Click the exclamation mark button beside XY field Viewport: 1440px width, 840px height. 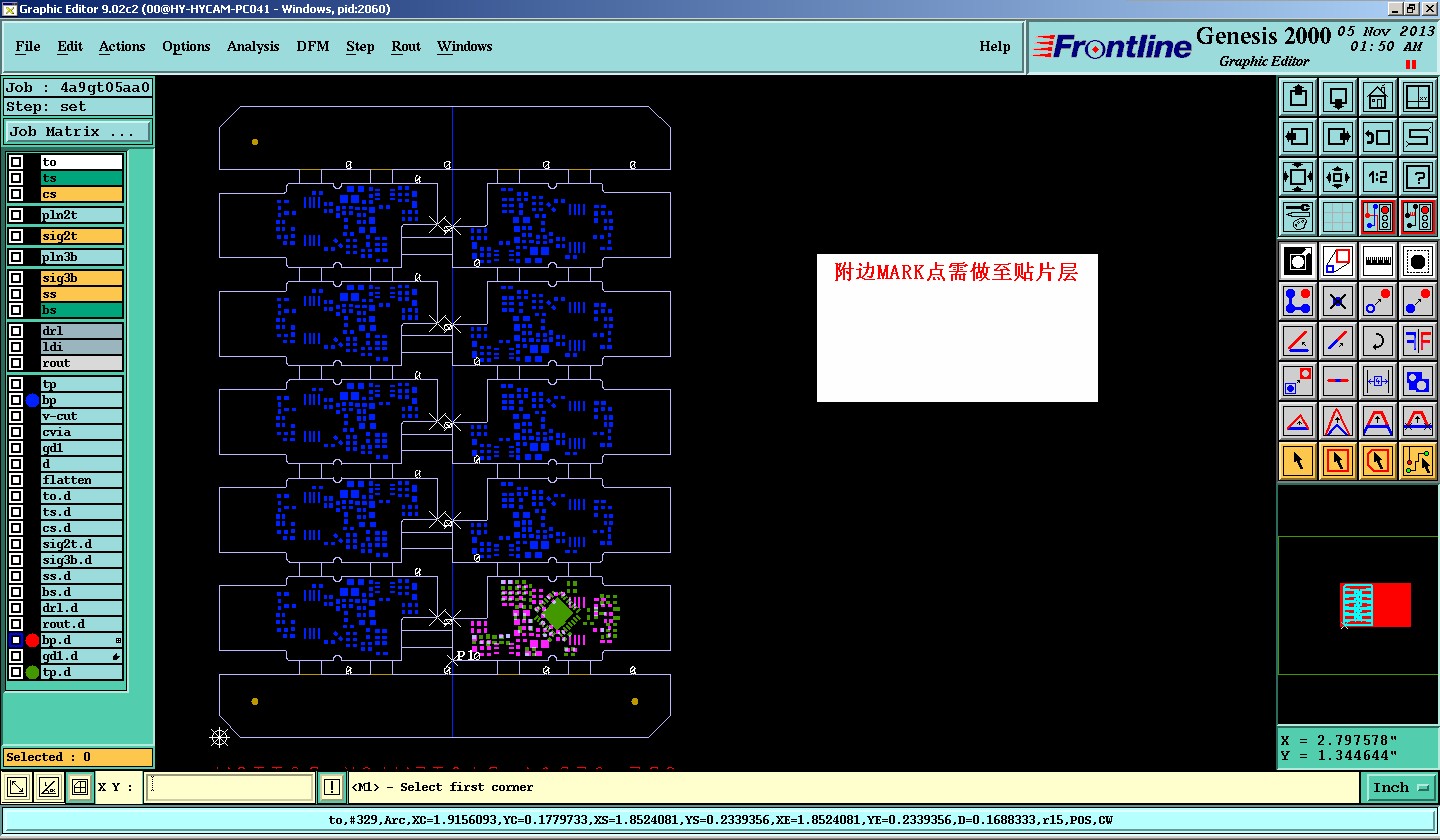[x=332, y=787]
